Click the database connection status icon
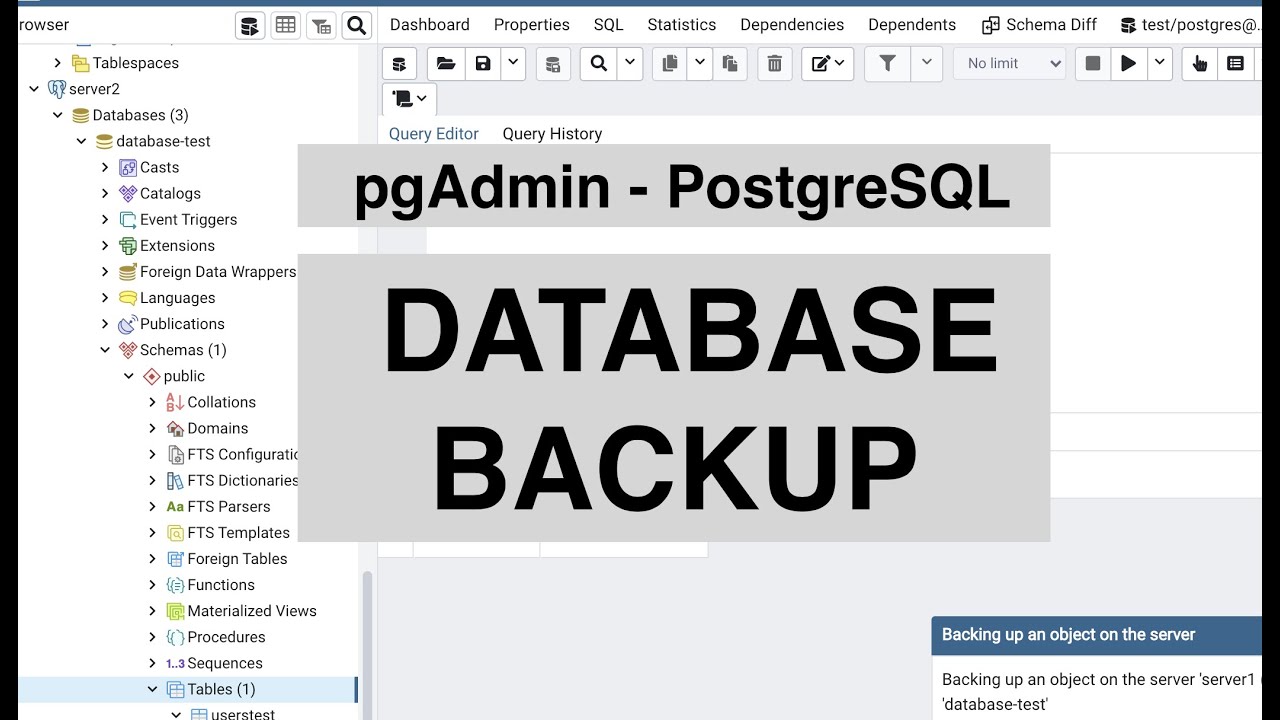 tap(399, 64)
